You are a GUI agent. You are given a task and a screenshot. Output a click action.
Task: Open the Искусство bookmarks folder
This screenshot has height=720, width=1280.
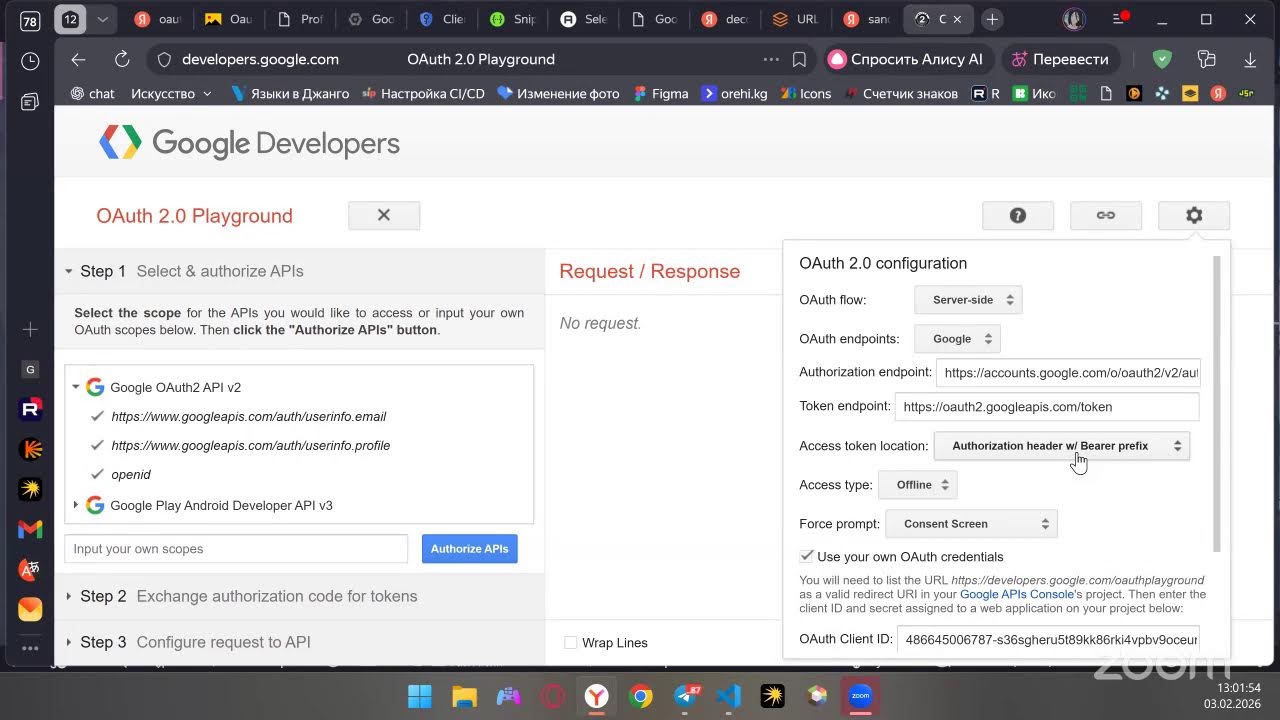(171, 93)
